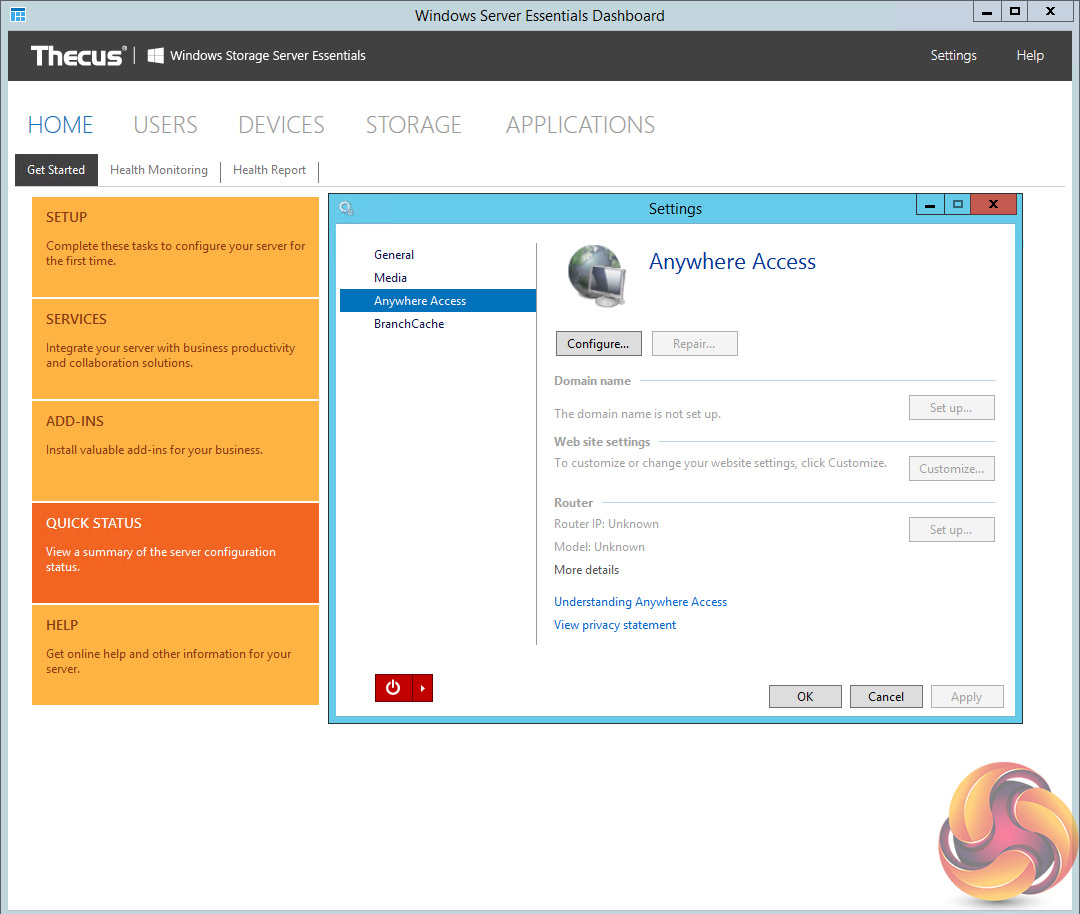
Task: Click Router Set up... button
Action: pos(951,530)
